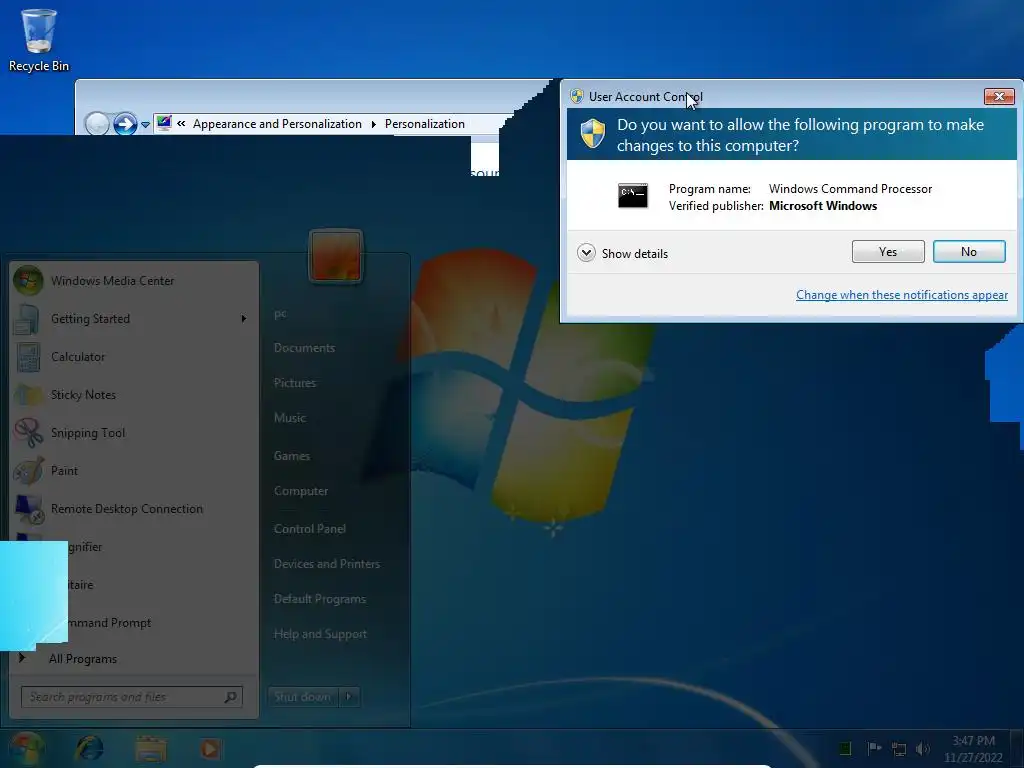Viewport: 1024px width, 768px height.
Task: Click the Sticky Notes icon
Action: click(27, 394)
